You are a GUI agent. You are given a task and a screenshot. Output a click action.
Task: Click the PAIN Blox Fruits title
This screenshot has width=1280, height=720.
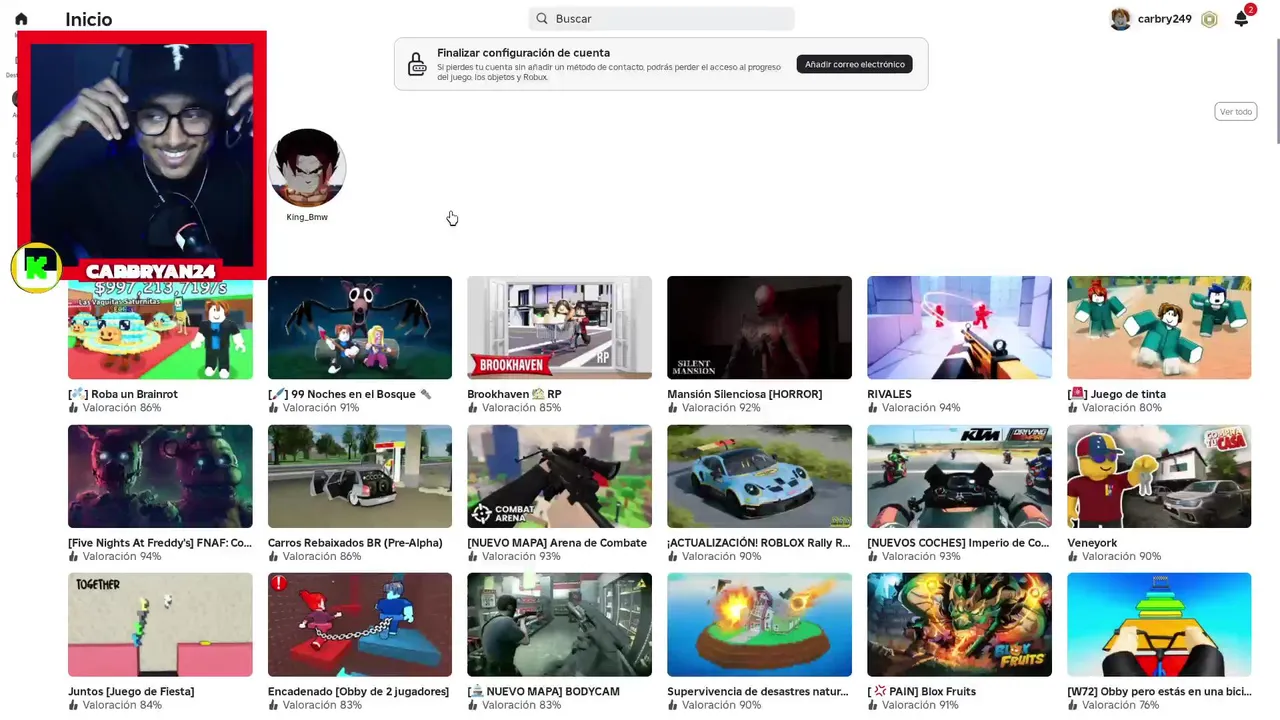coord(922,692)
